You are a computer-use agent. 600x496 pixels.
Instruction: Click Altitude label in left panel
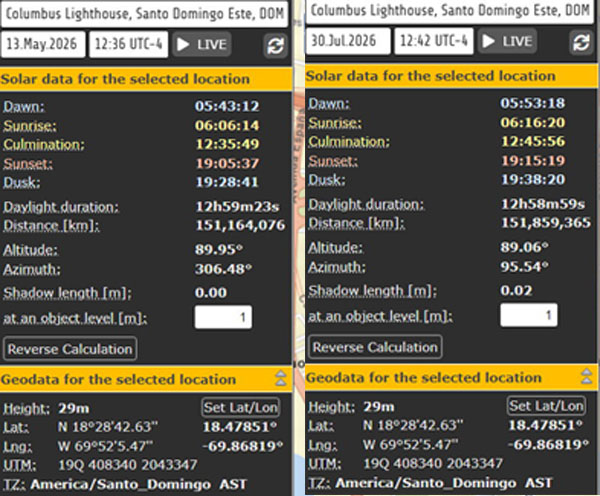[31, 250]
